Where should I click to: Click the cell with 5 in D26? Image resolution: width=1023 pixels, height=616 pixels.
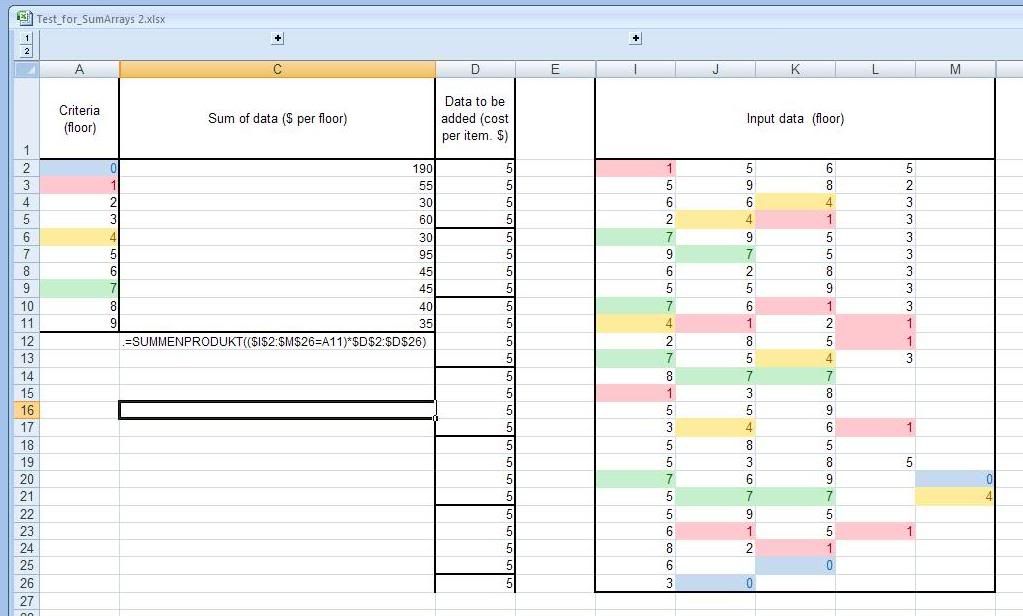coord(475,583)
